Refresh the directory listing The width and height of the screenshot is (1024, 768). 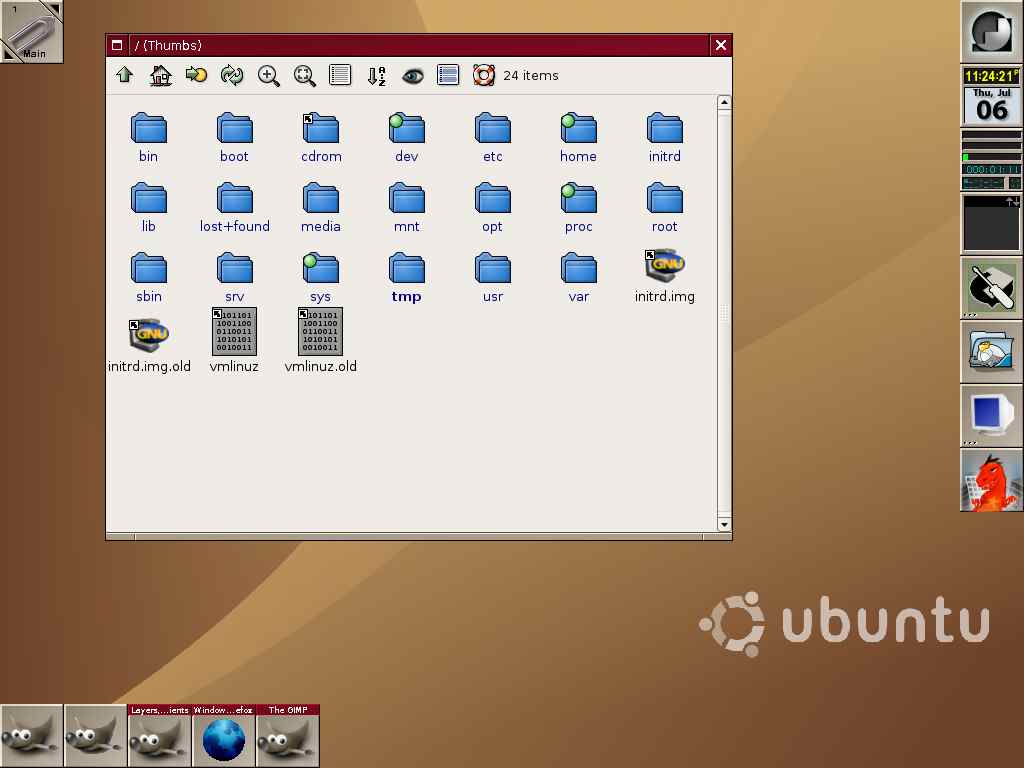point(232,76)
